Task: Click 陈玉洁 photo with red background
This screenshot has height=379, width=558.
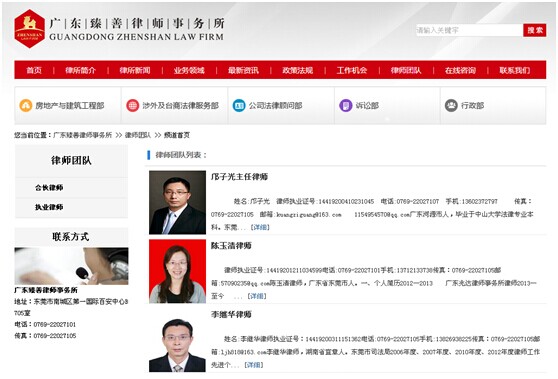Action: [x=177, y=271]
